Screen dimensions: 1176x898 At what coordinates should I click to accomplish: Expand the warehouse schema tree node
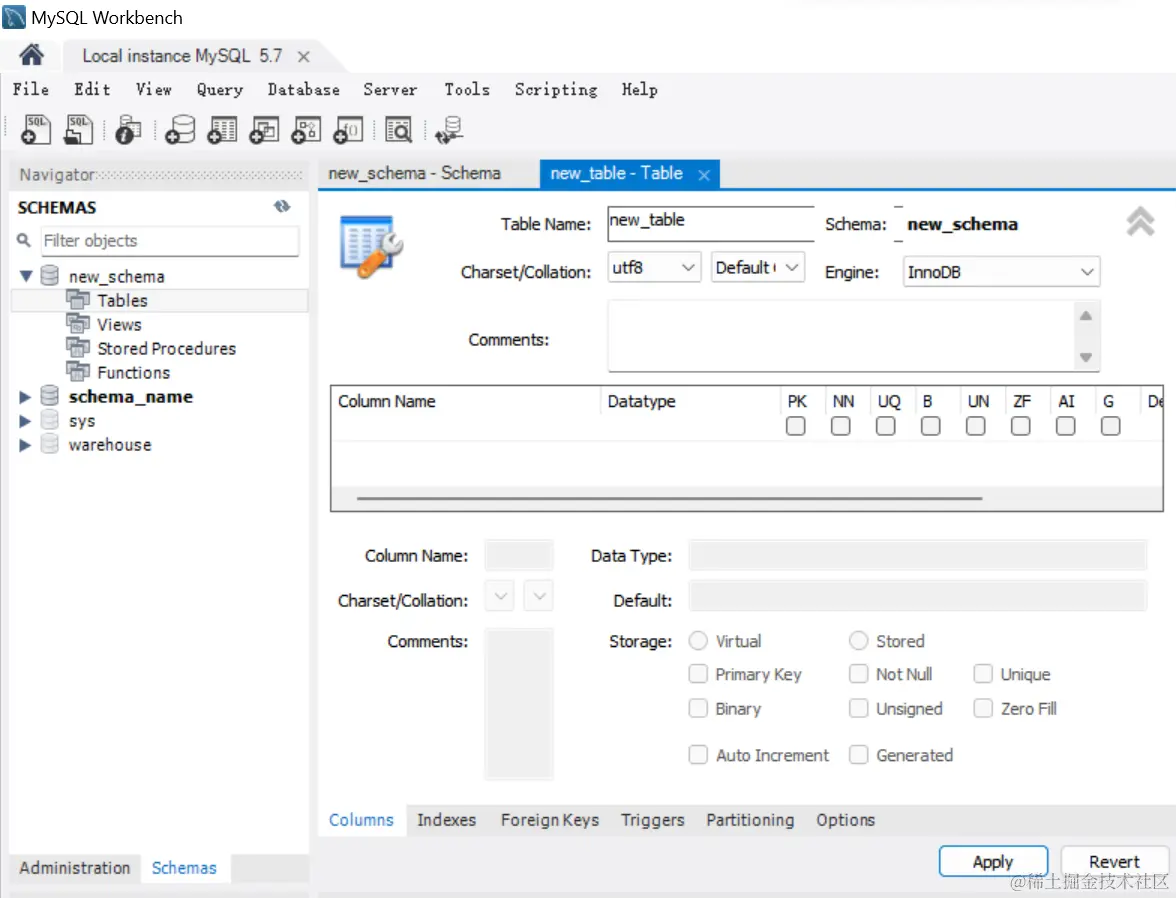pos(25,445)
